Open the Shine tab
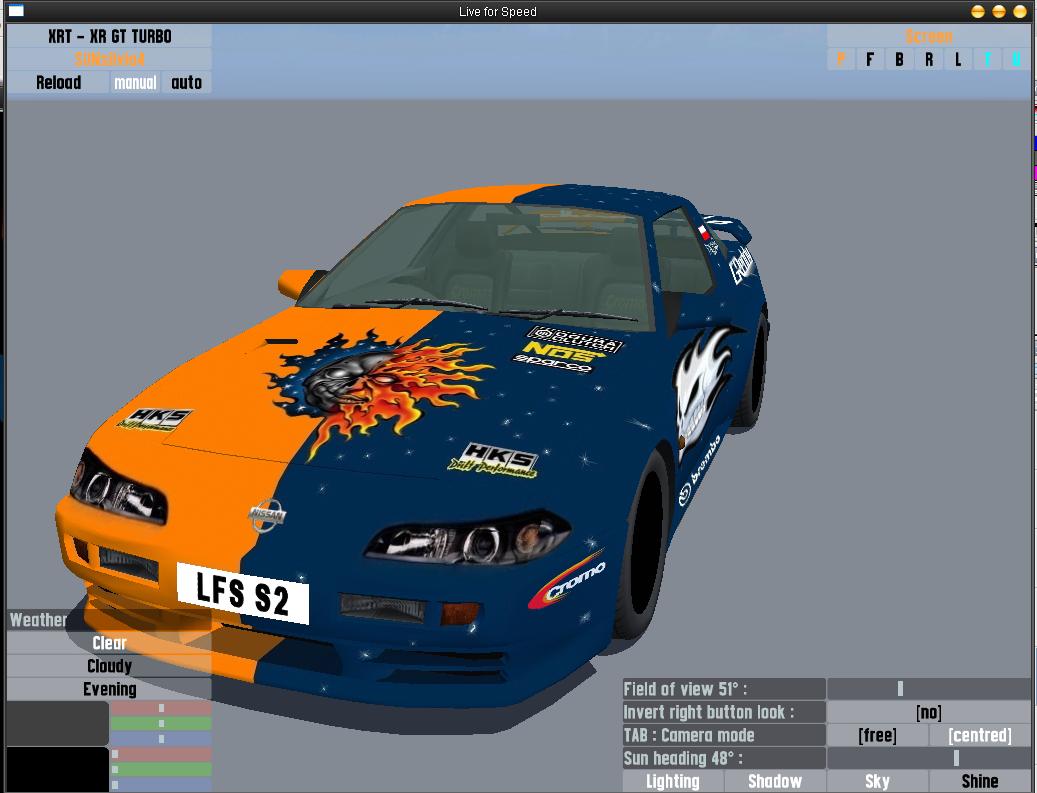Viewport: 1037px width, 793px height. (x=980, y=781)
